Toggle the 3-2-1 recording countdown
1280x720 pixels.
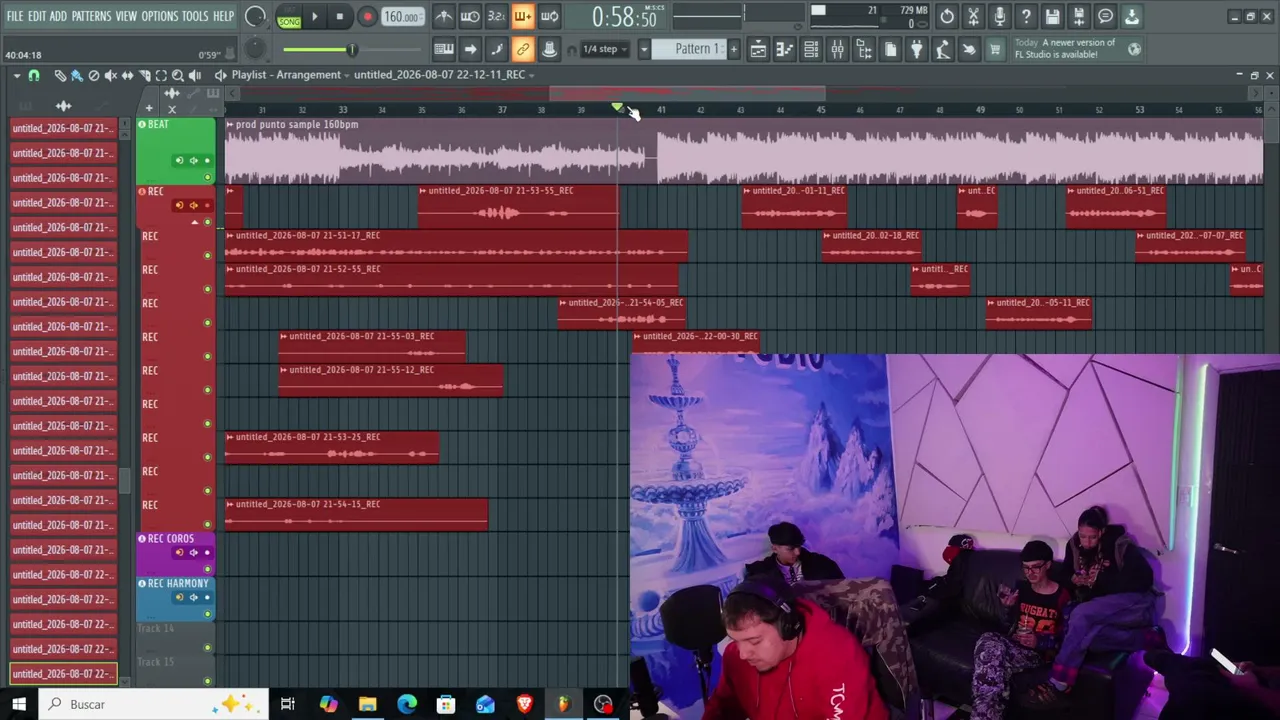point(496,17)
